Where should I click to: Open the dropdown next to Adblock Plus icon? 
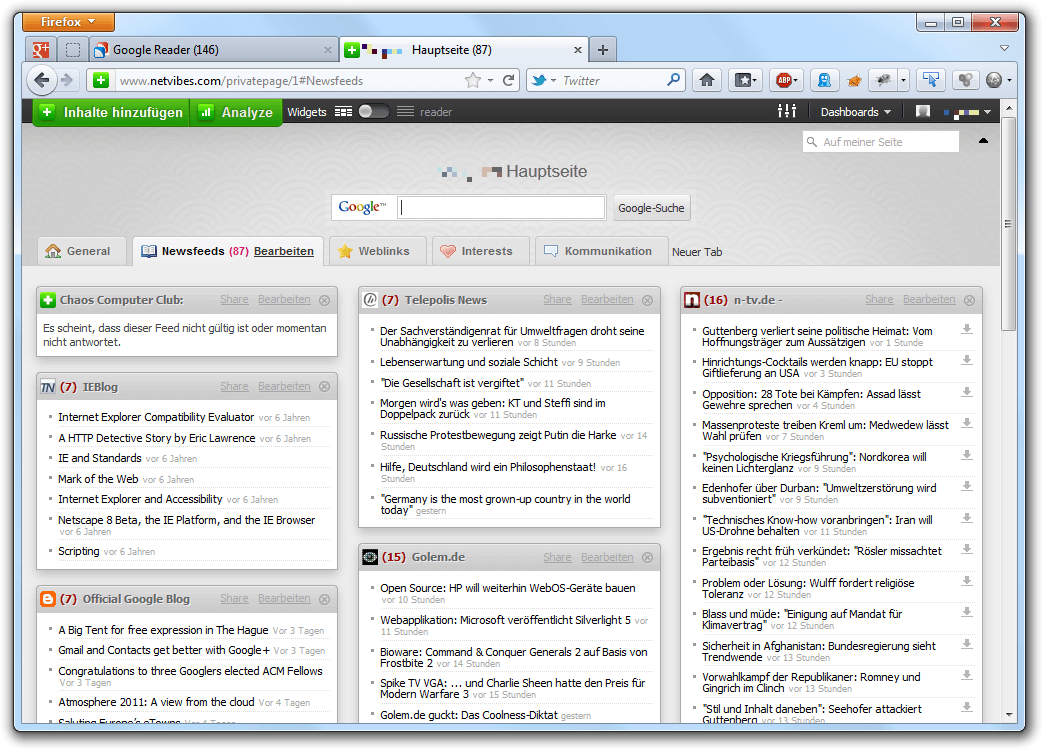(x=796, y=81)
